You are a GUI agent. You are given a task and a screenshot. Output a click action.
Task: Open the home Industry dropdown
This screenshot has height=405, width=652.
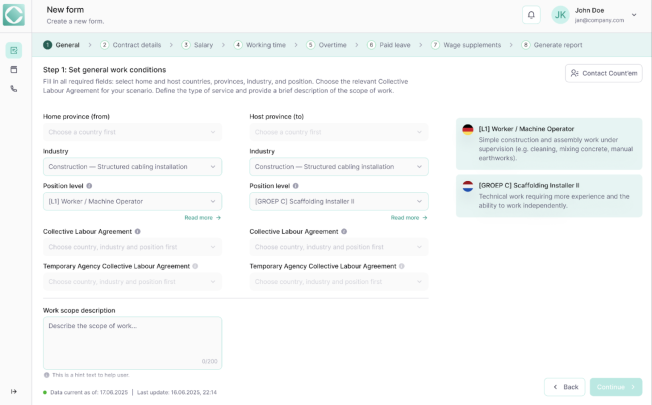[x=132, y=166]
